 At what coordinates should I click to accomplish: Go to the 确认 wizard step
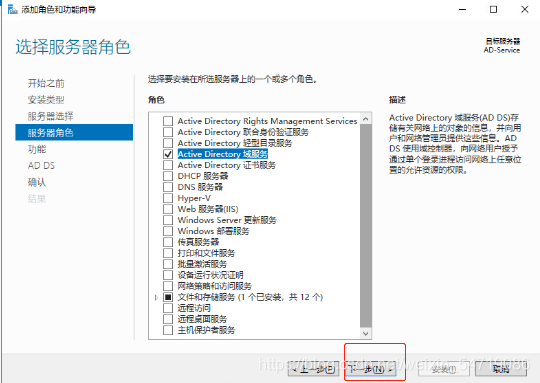coord(37,182)
